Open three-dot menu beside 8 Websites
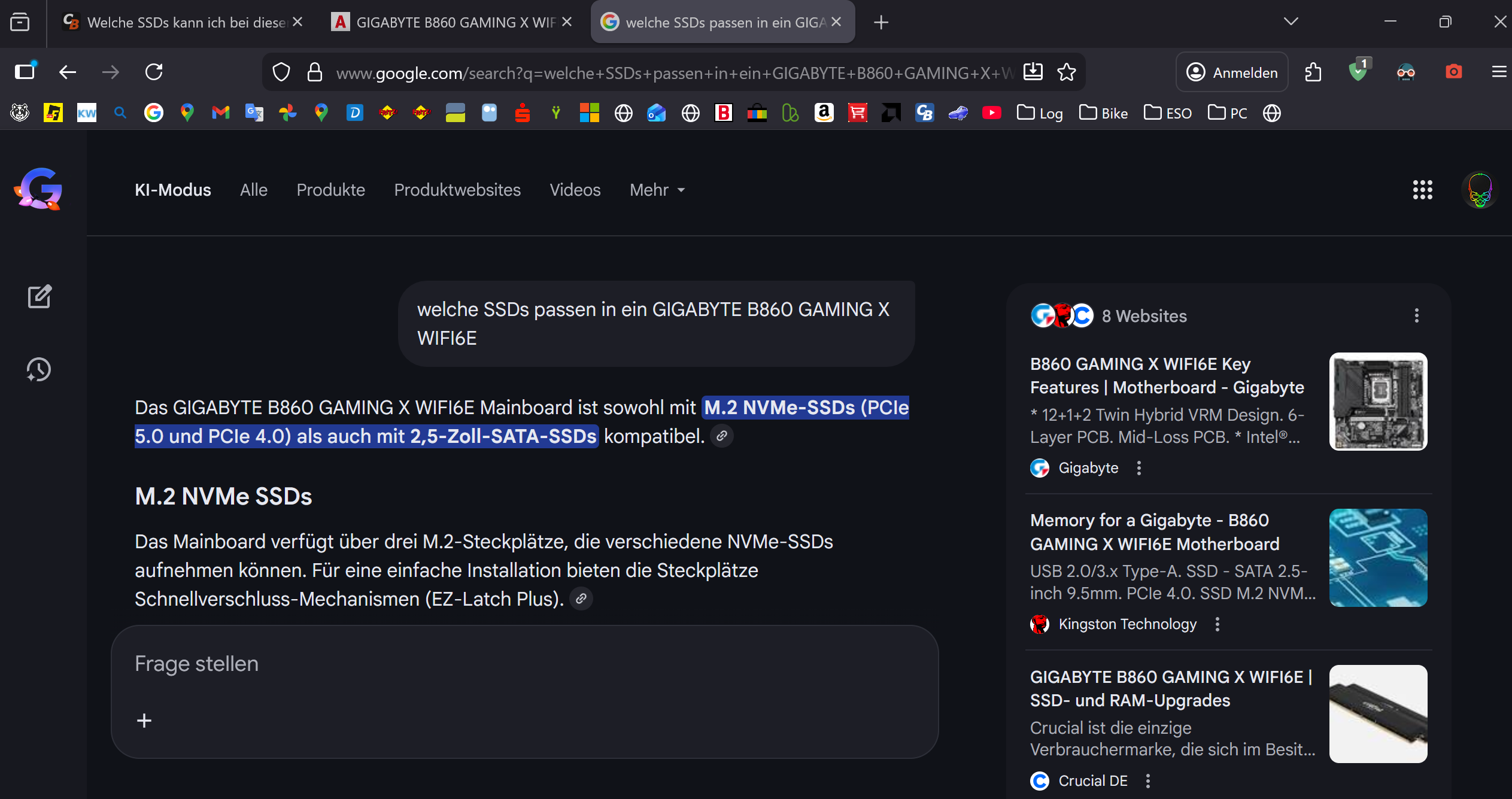The image size is (1512, 799). 1416,315
